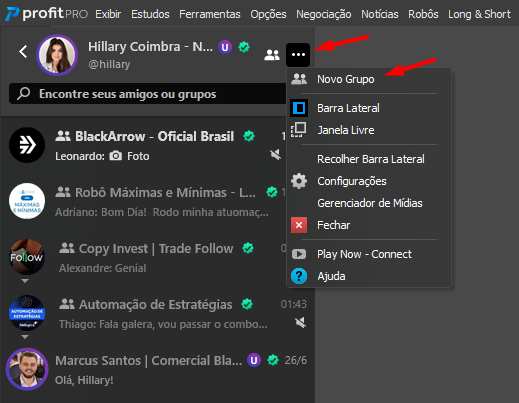Open the Ferramentas menu
Viewport: 519px width, 403px height.
(210, 14)
